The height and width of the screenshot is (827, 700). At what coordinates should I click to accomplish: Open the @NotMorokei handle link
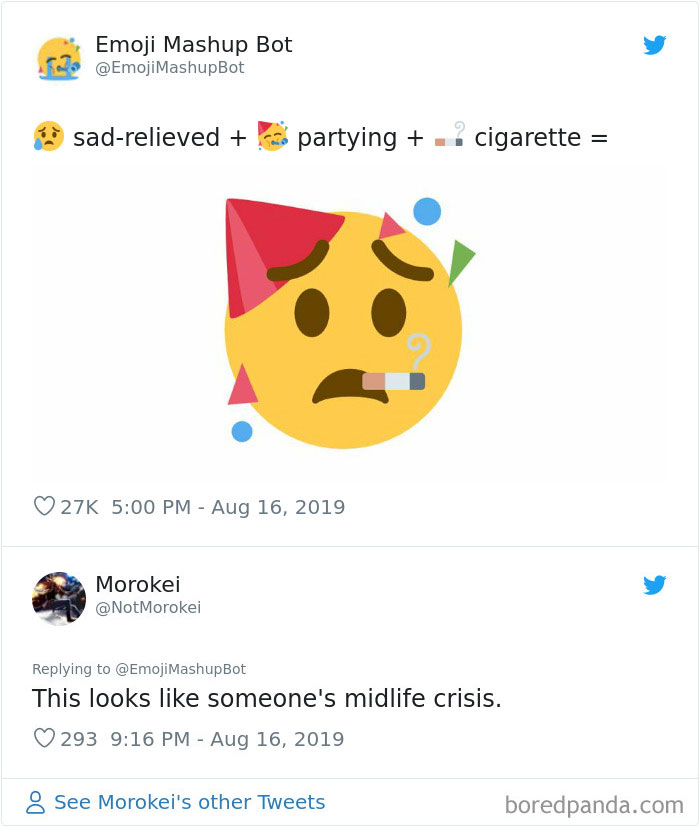pos(150,607)
